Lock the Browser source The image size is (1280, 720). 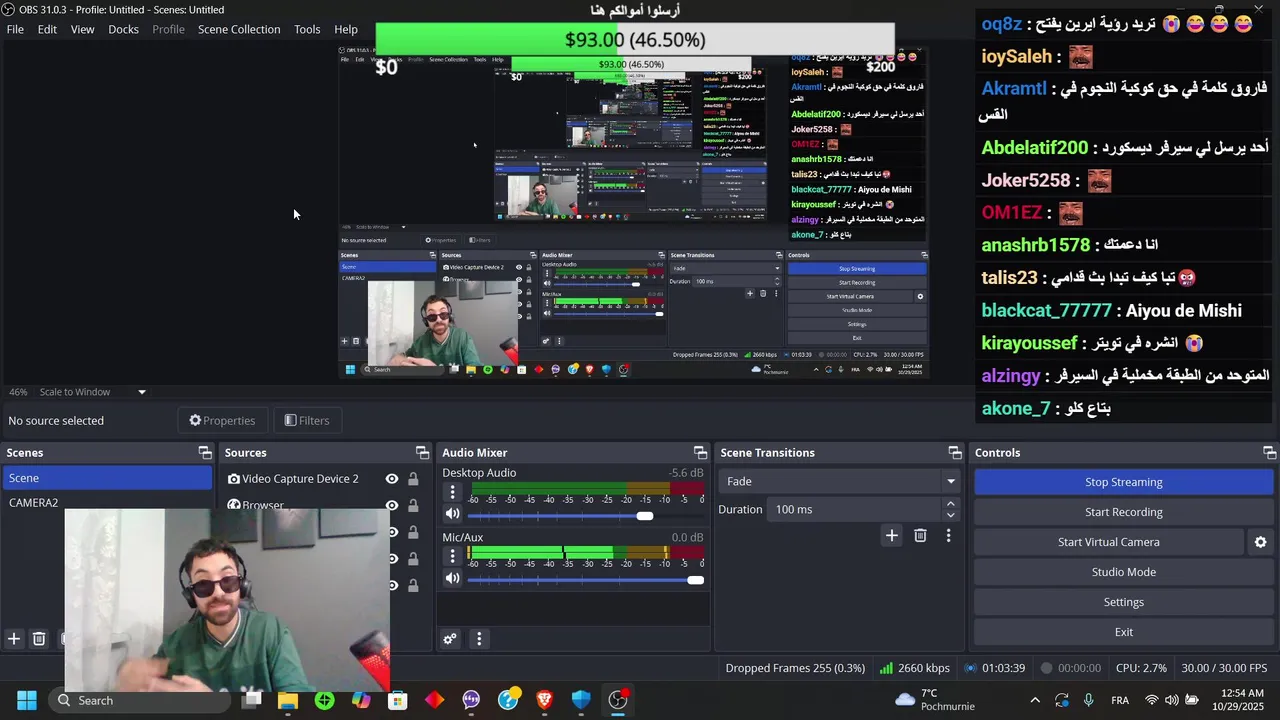tap(413, 505)
